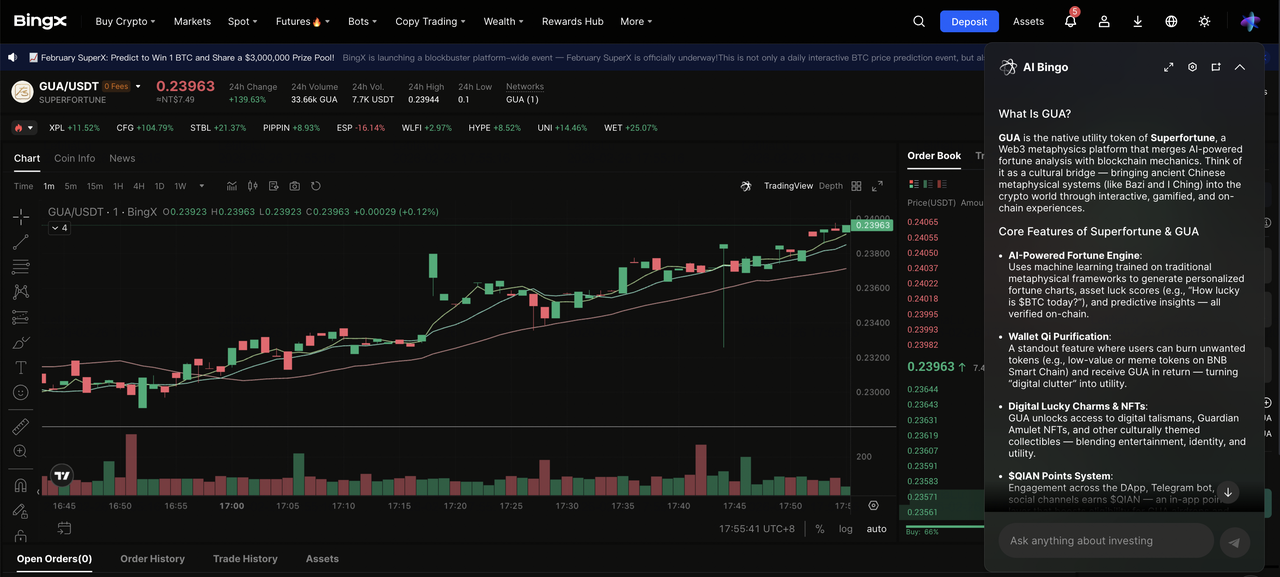Screen dimensions: 1280x577
Task: Click the Deposit button
Action: pyautogui.click(x=968, y=21)
